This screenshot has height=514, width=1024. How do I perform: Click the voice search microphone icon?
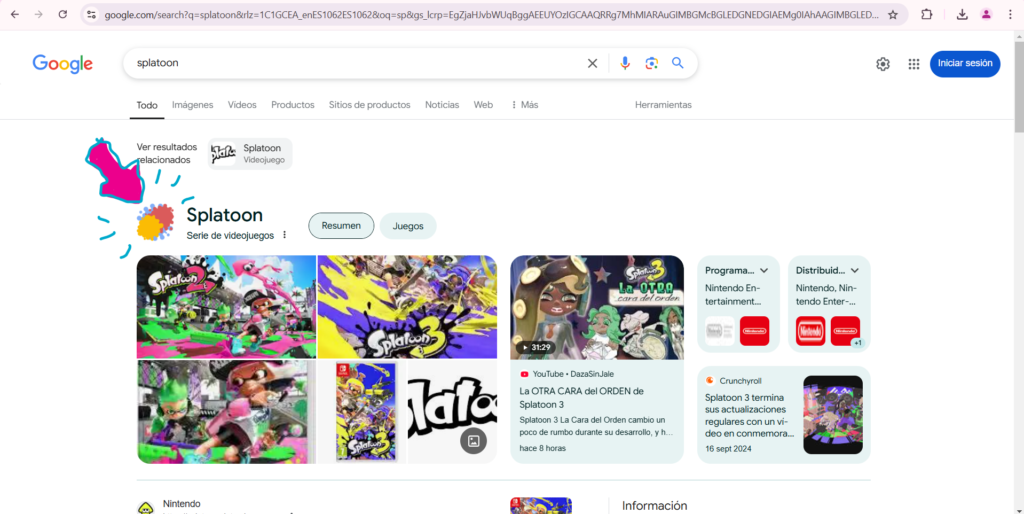(x=625, y=63)
